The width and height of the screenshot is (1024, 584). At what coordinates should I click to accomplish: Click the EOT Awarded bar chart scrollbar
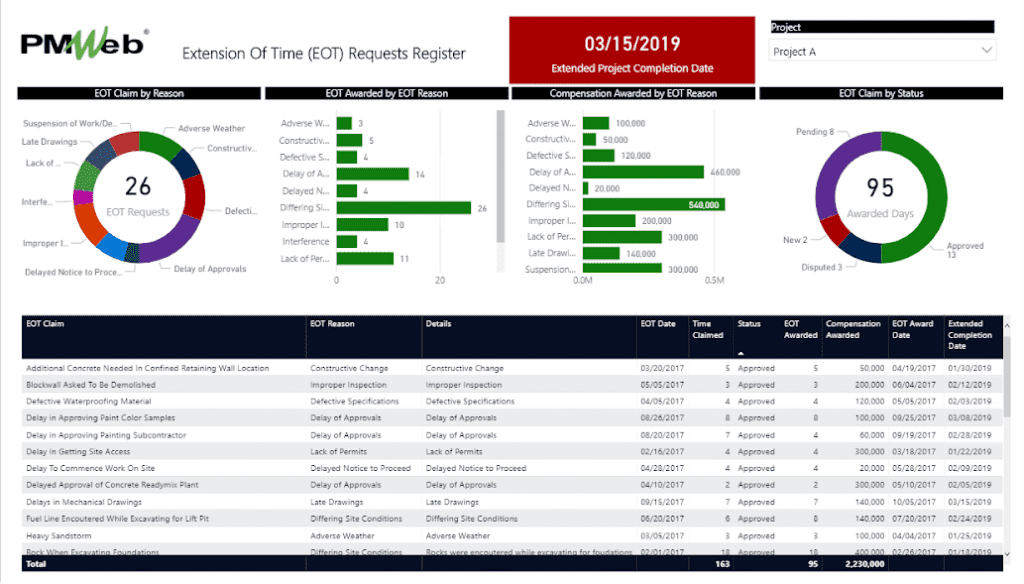pyautogui.click(x=499, y=175)
